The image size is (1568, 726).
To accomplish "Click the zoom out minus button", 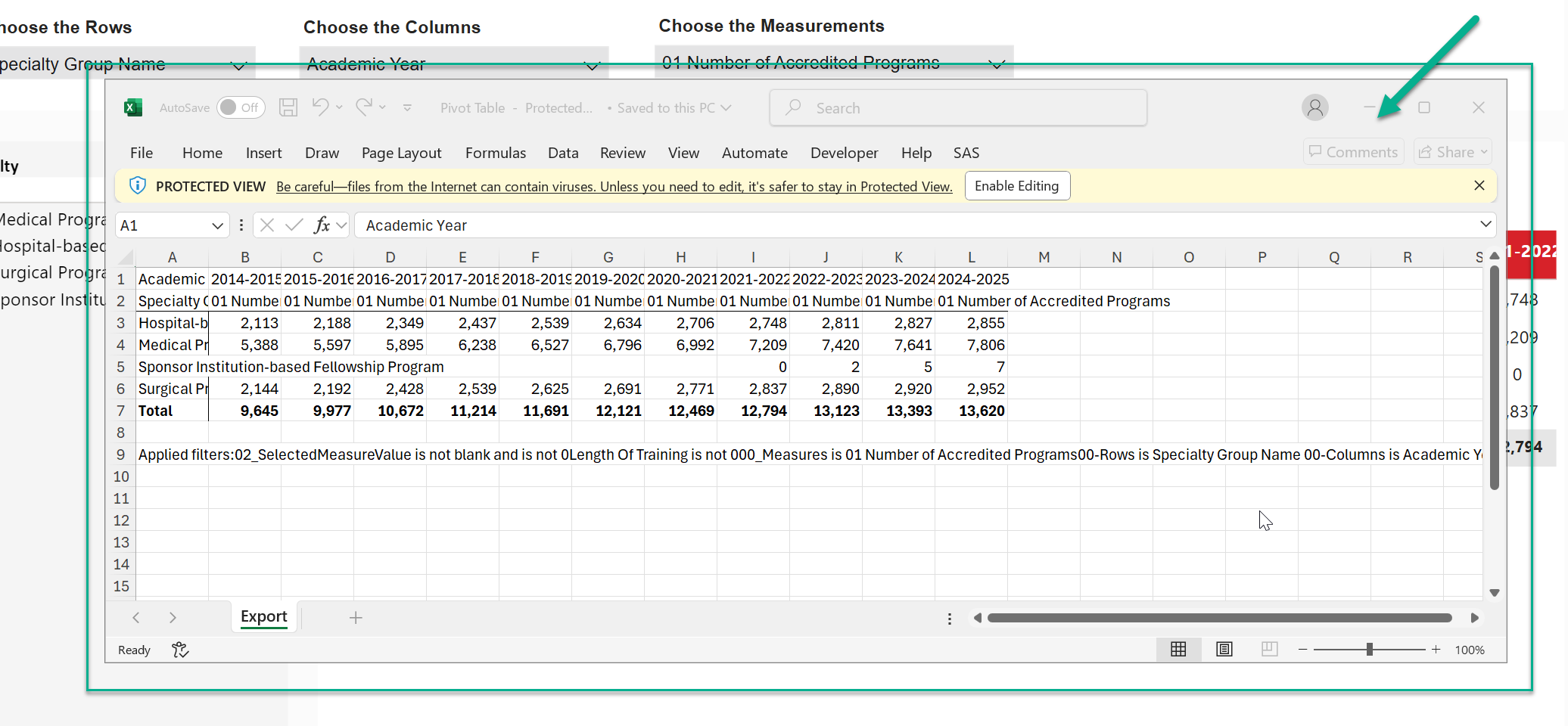I will pyautogui.click(x=1303, y=650).
